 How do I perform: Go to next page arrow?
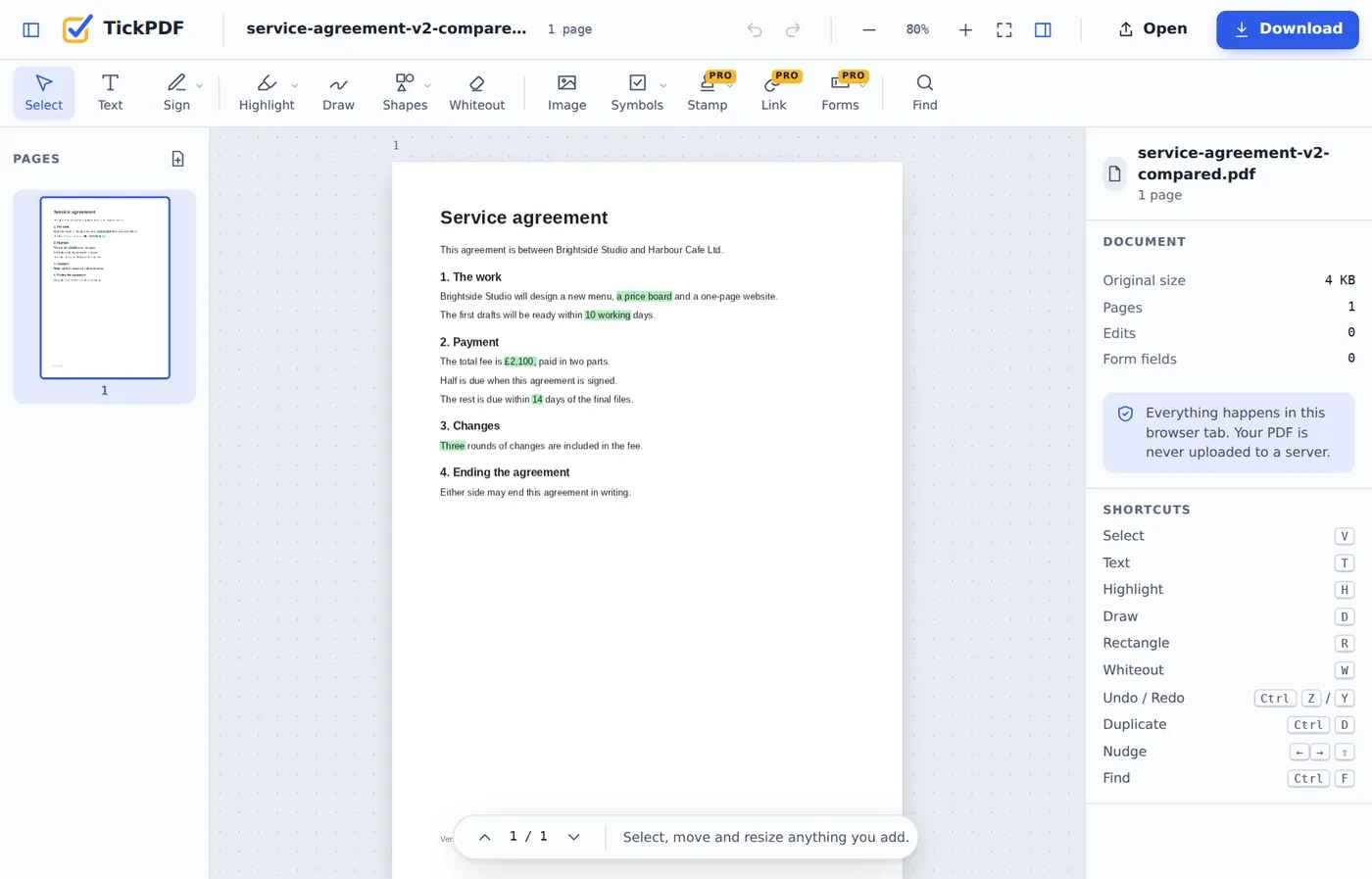click(x=574, y=837)
